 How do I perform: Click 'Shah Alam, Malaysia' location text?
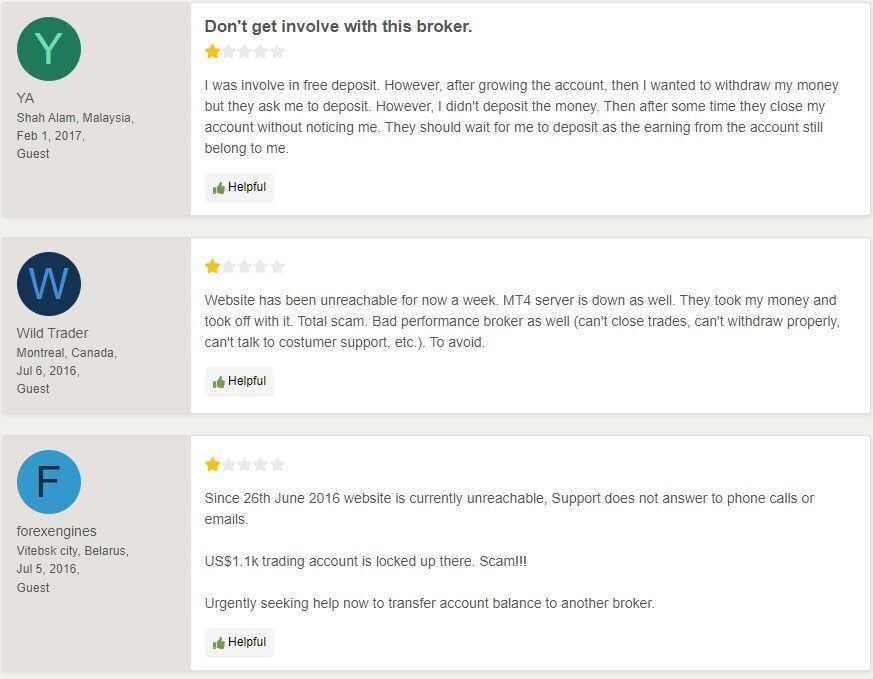75,118
